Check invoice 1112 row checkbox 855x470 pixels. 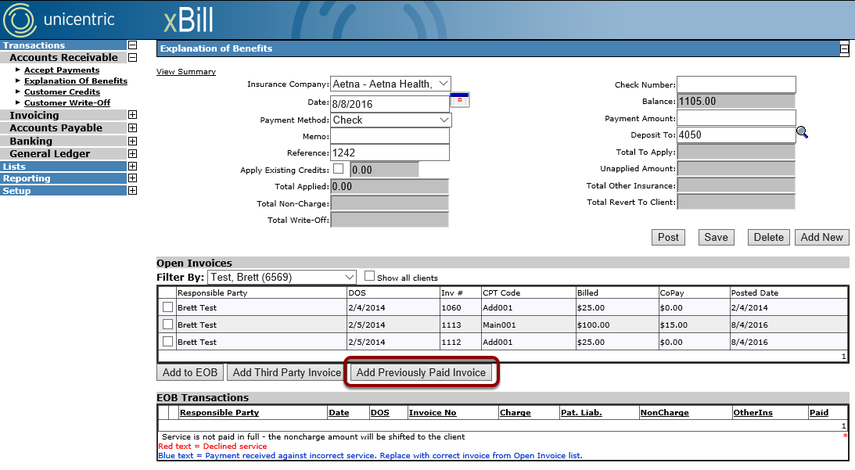click(167, 341)
